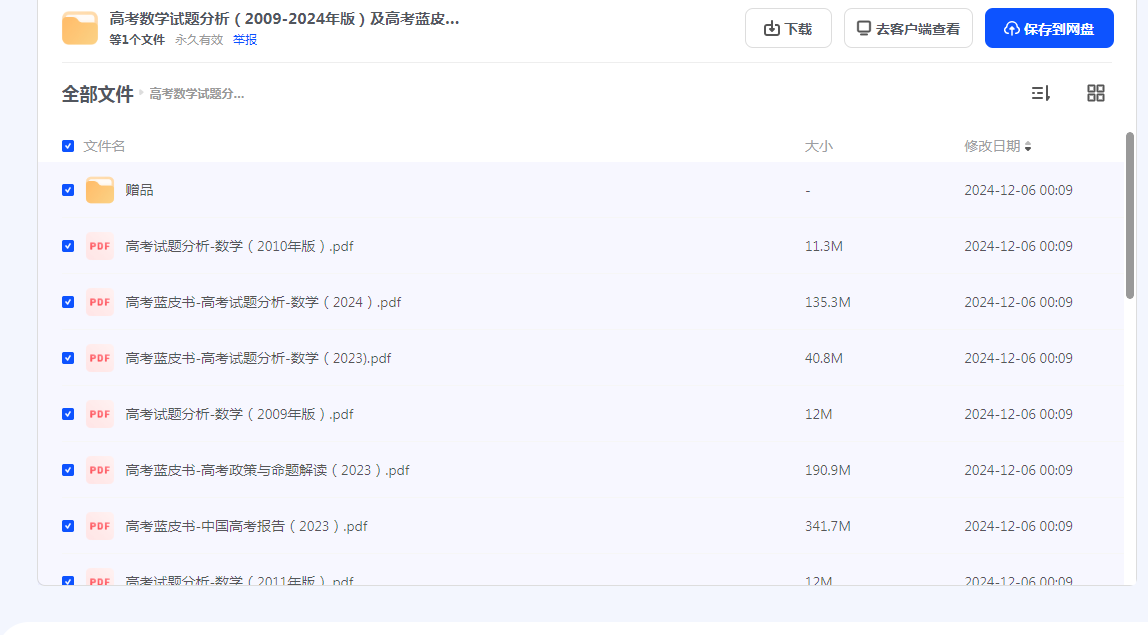Click the file list vertical scrollbar
The height and width of the screenshot is (635, 1148).
pos(1130,215)
